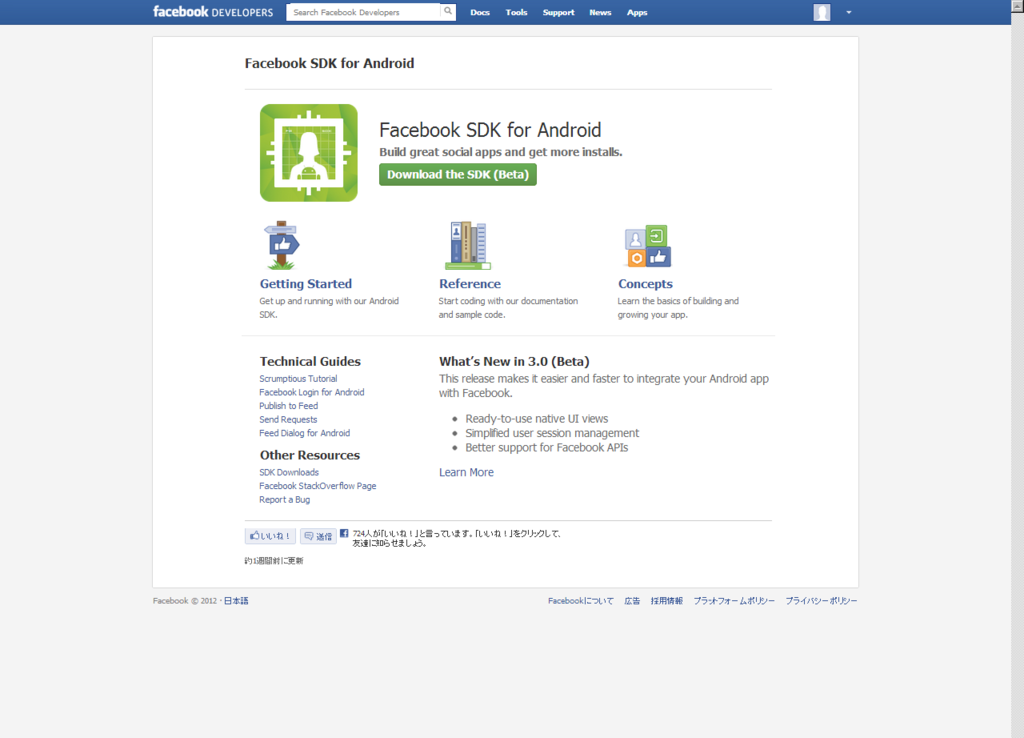The width and height of the screenshot is (1024, 738).
Task: Open the Support menu
Action: point(558,12)
